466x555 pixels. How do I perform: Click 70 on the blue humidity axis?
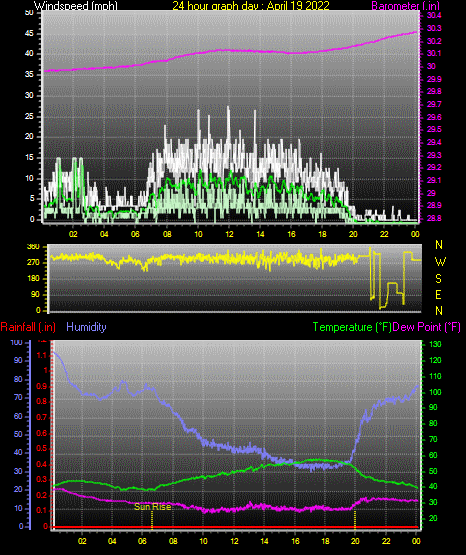click(18, 397)
